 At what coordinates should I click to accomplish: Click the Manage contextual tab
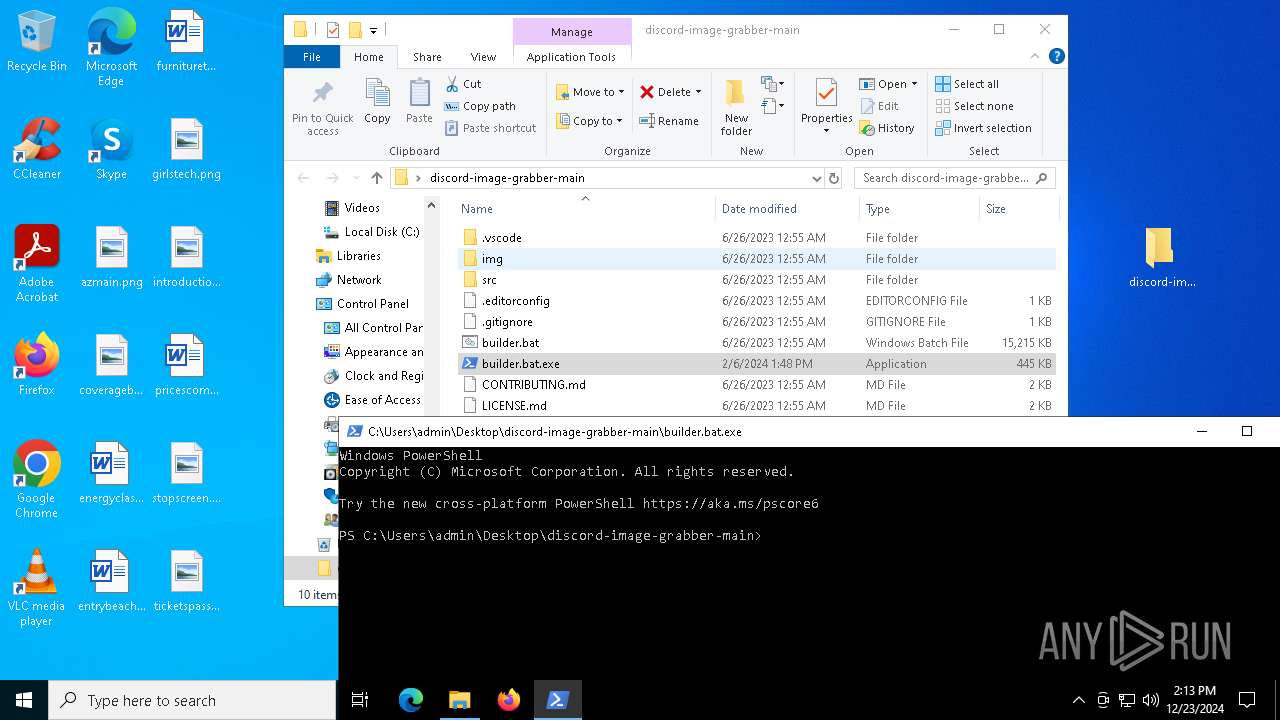pyautogui.click(x=571, y=31)
